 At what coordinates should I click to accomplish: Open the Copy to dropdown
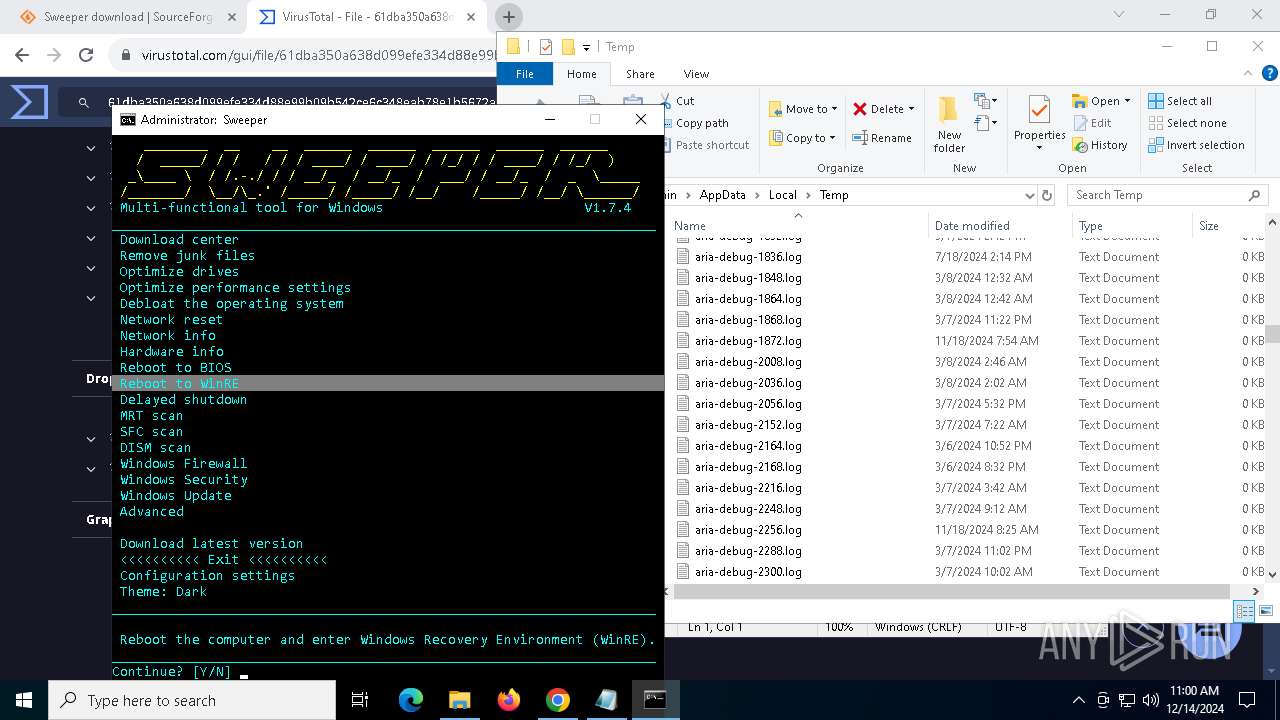pyautogui.click(x=804, y=138)
